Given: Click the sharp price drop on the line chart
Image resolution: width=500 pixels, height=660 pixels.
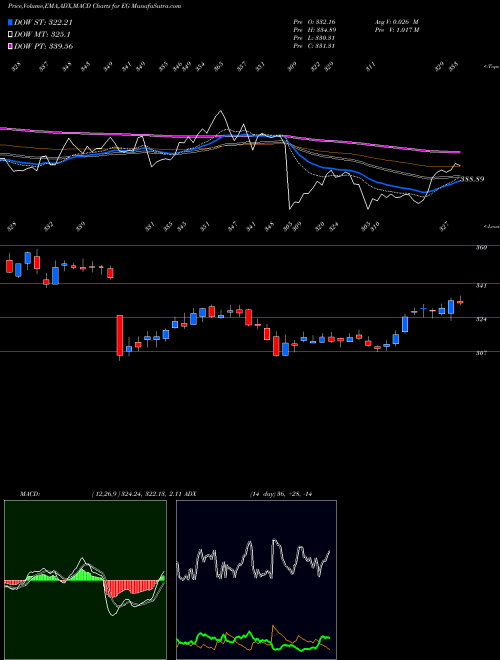Looking at the screenshot, I should (288, 175).
